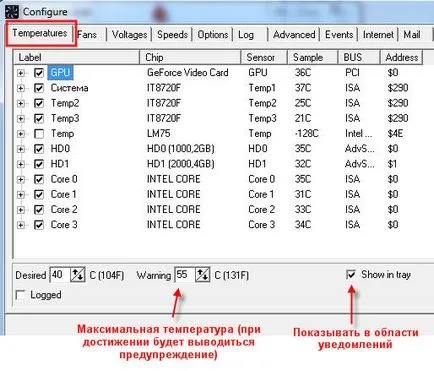
Task: Expand the unchecked Temp LM75 row
Action: [x=21, y=134]
